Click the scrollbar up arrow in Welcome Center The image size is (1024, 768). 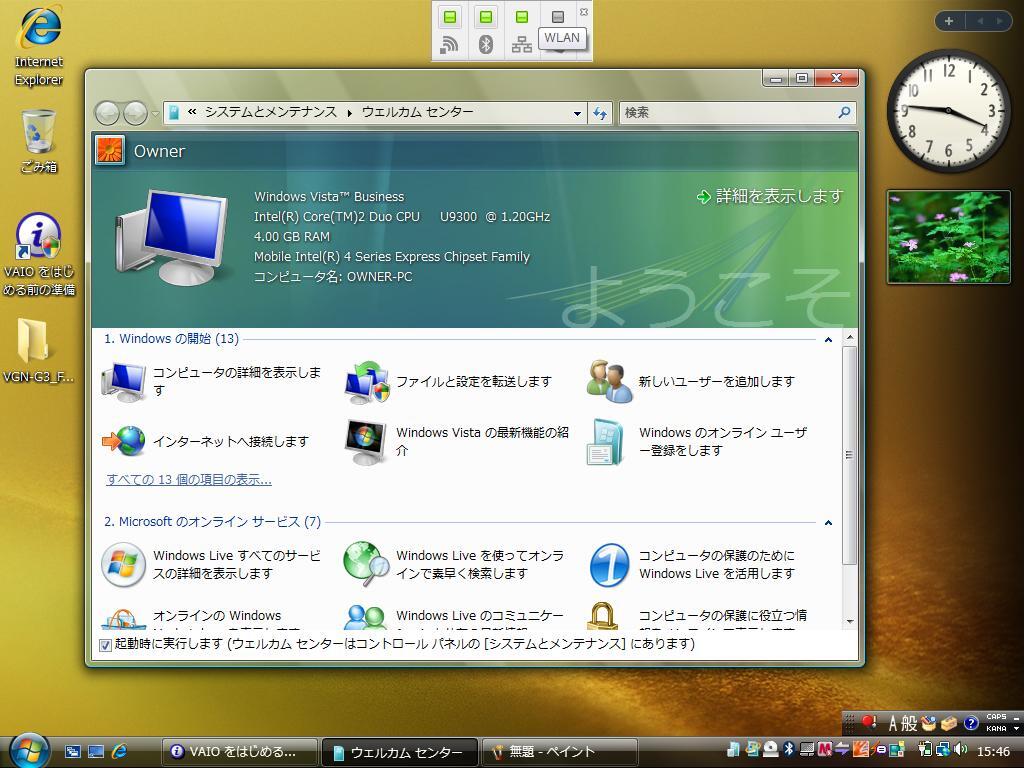(x=850, y=338)
